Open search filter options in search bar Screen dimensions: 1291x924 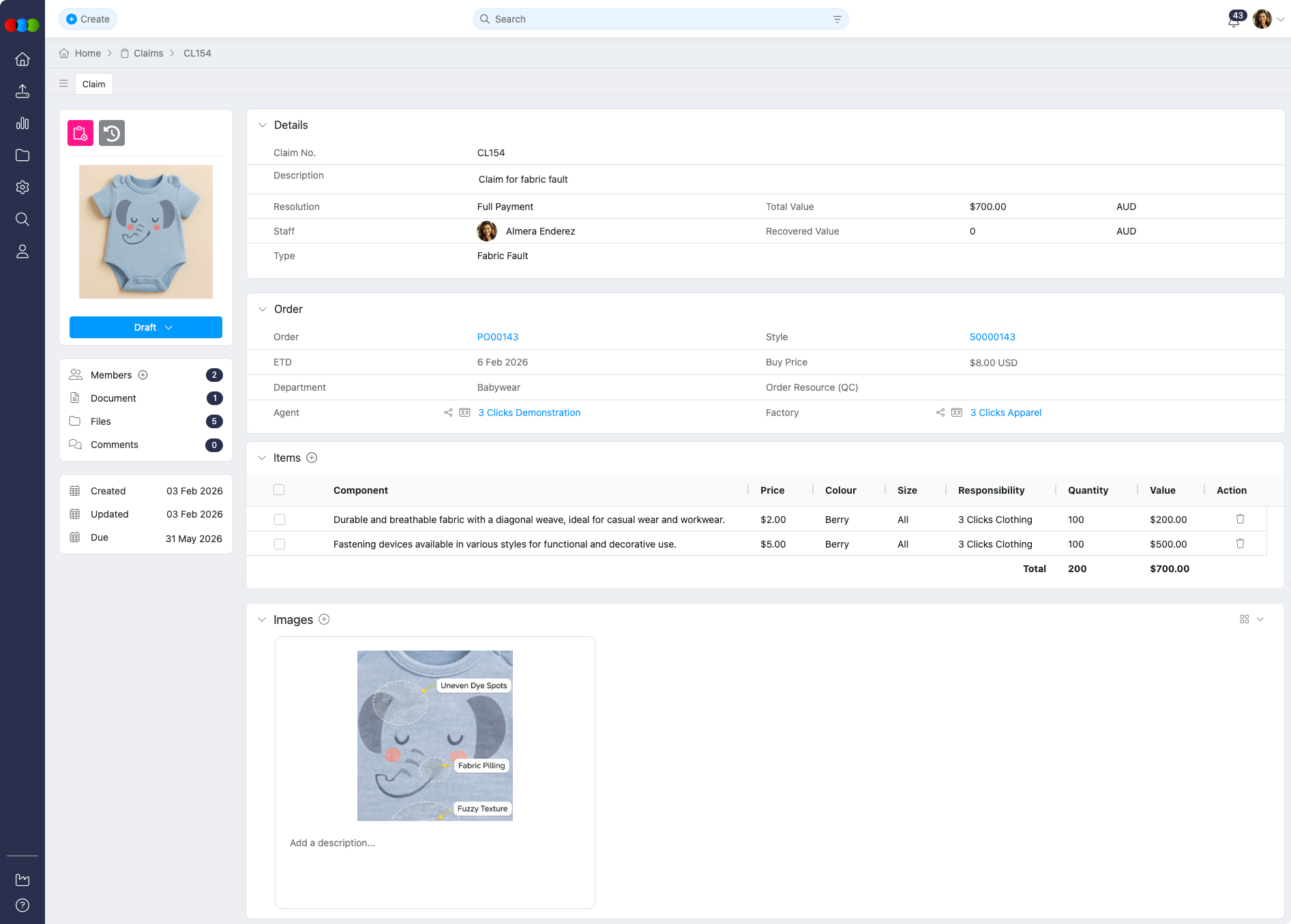tap(837, 19)
